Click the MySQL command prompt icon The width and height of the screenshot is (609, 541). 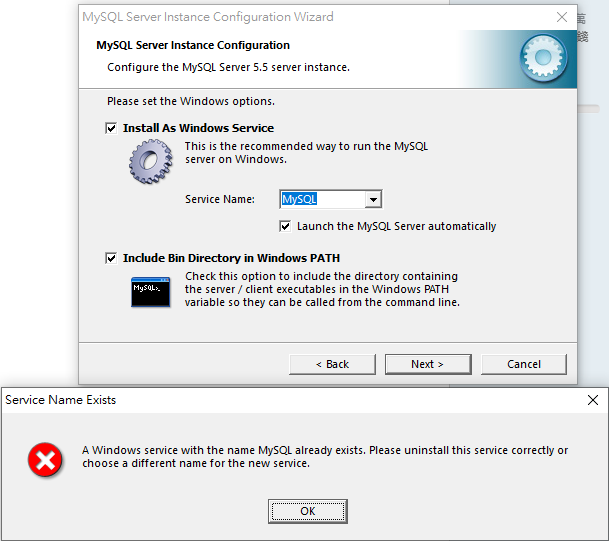point(151,292)
